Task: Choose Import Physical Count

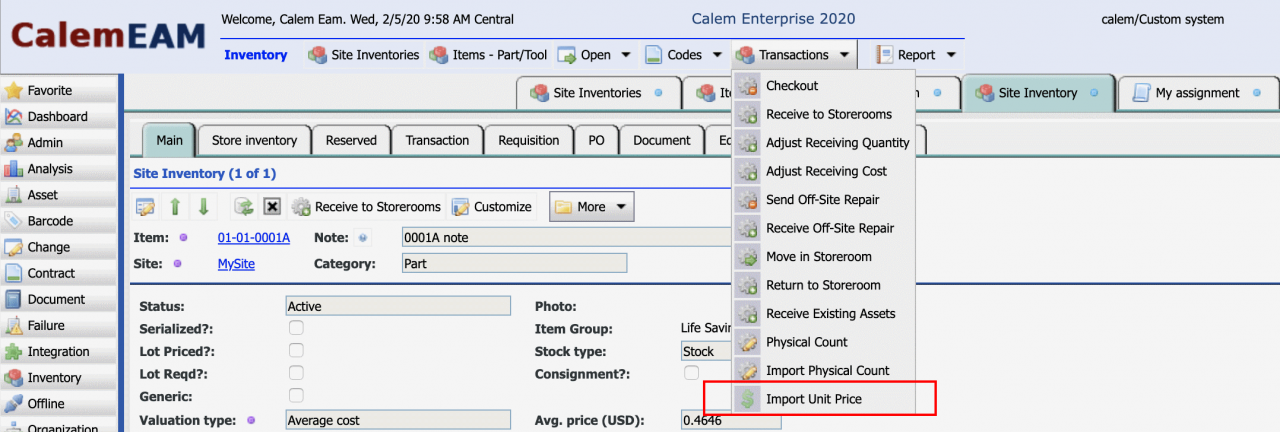Action: [x=823, y=370]
